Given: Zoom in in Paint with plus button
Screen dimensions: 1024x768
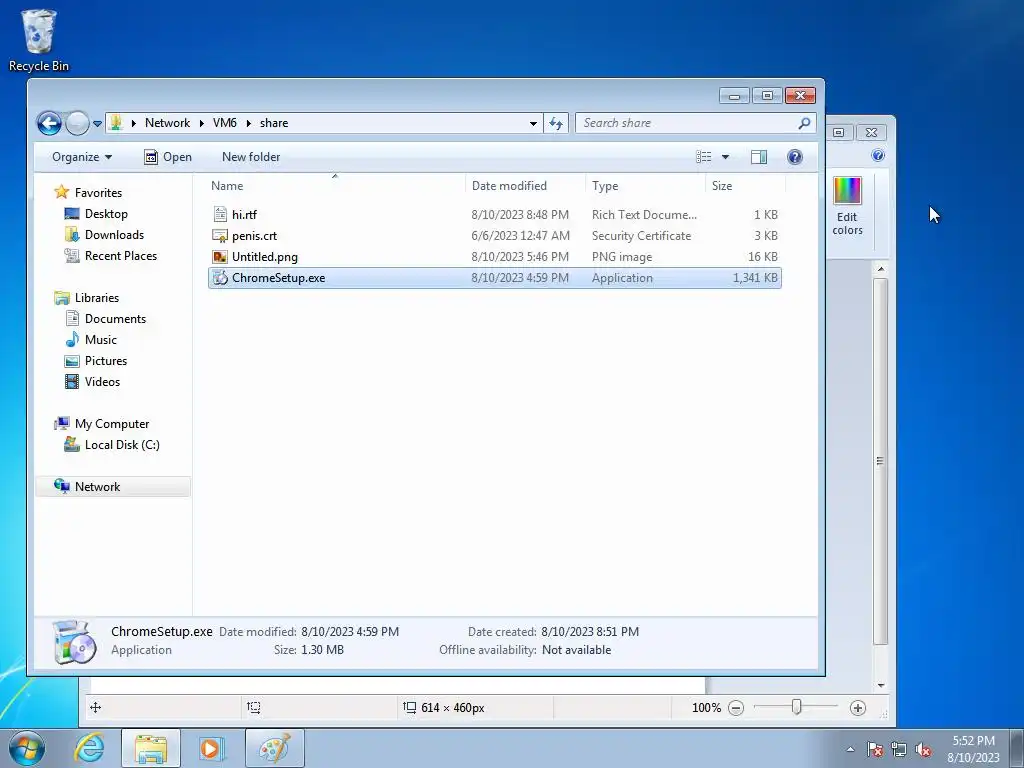Looking at the screenshot, I should (858, 708).
